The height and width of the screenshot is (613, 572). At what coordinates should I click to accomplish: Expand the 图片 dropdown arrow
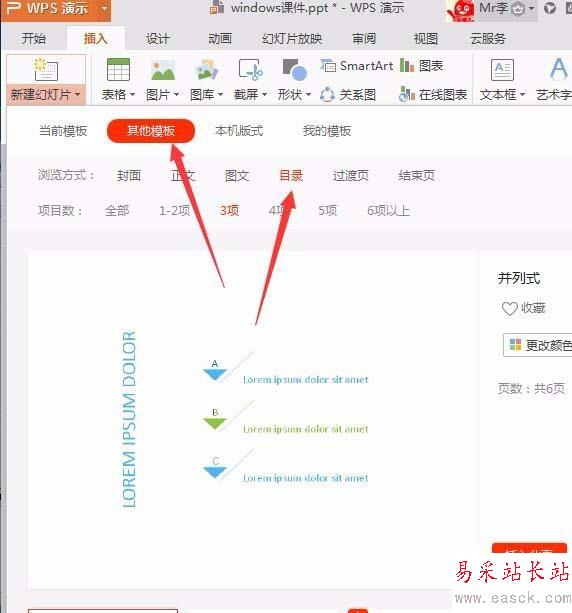click(176, 94)
